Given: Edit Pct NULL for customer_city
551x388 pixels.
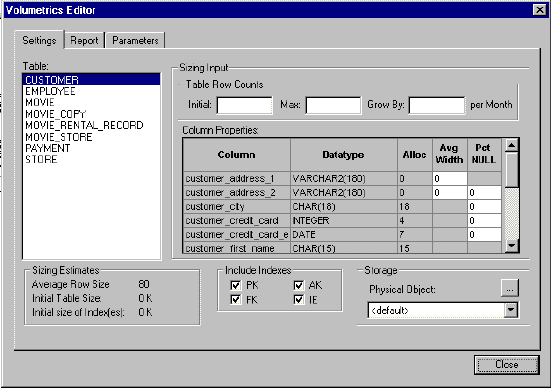Looking at the screenshot, I should click(484, 207).
